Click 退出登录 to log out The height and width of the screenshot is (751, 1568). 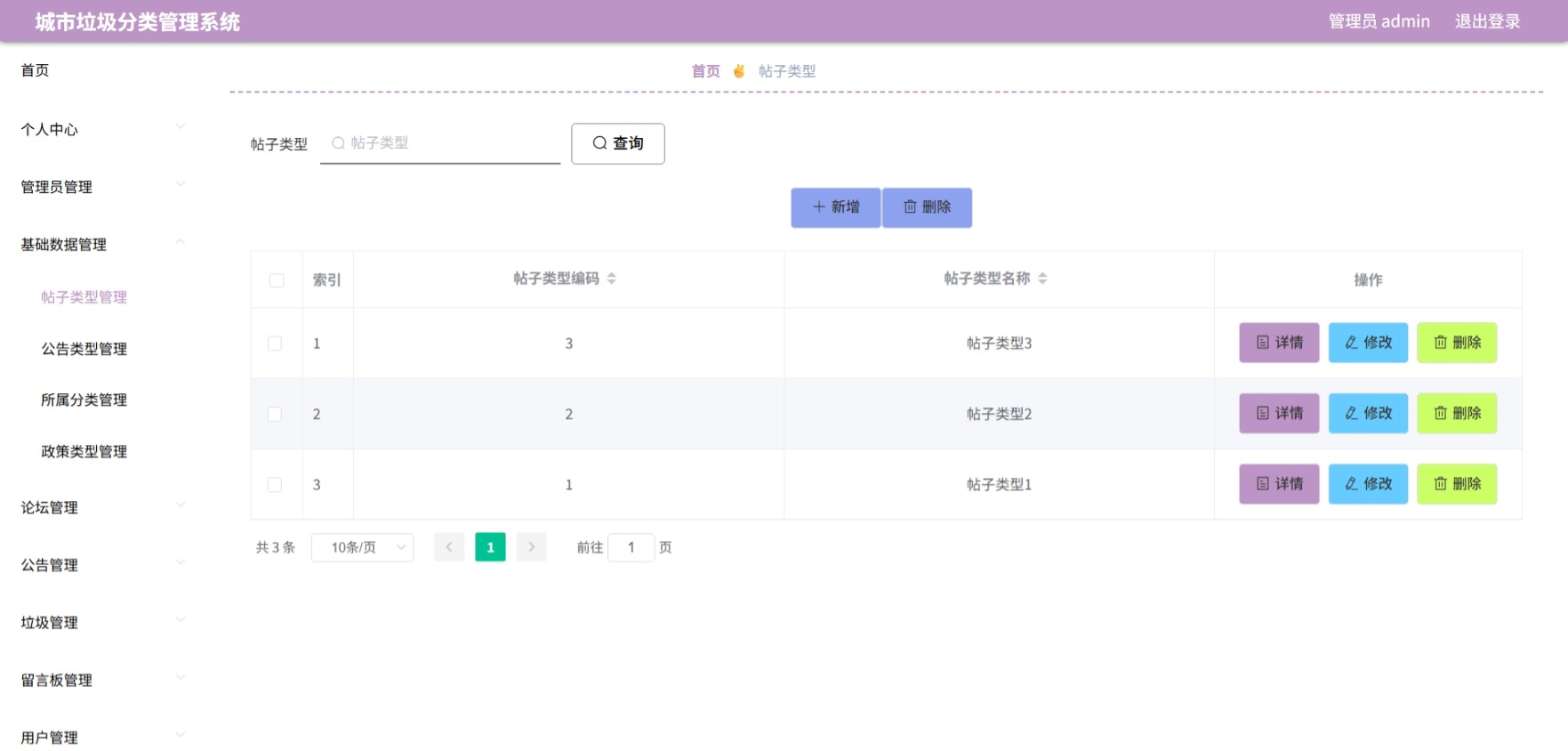[x=1487, y=21]
